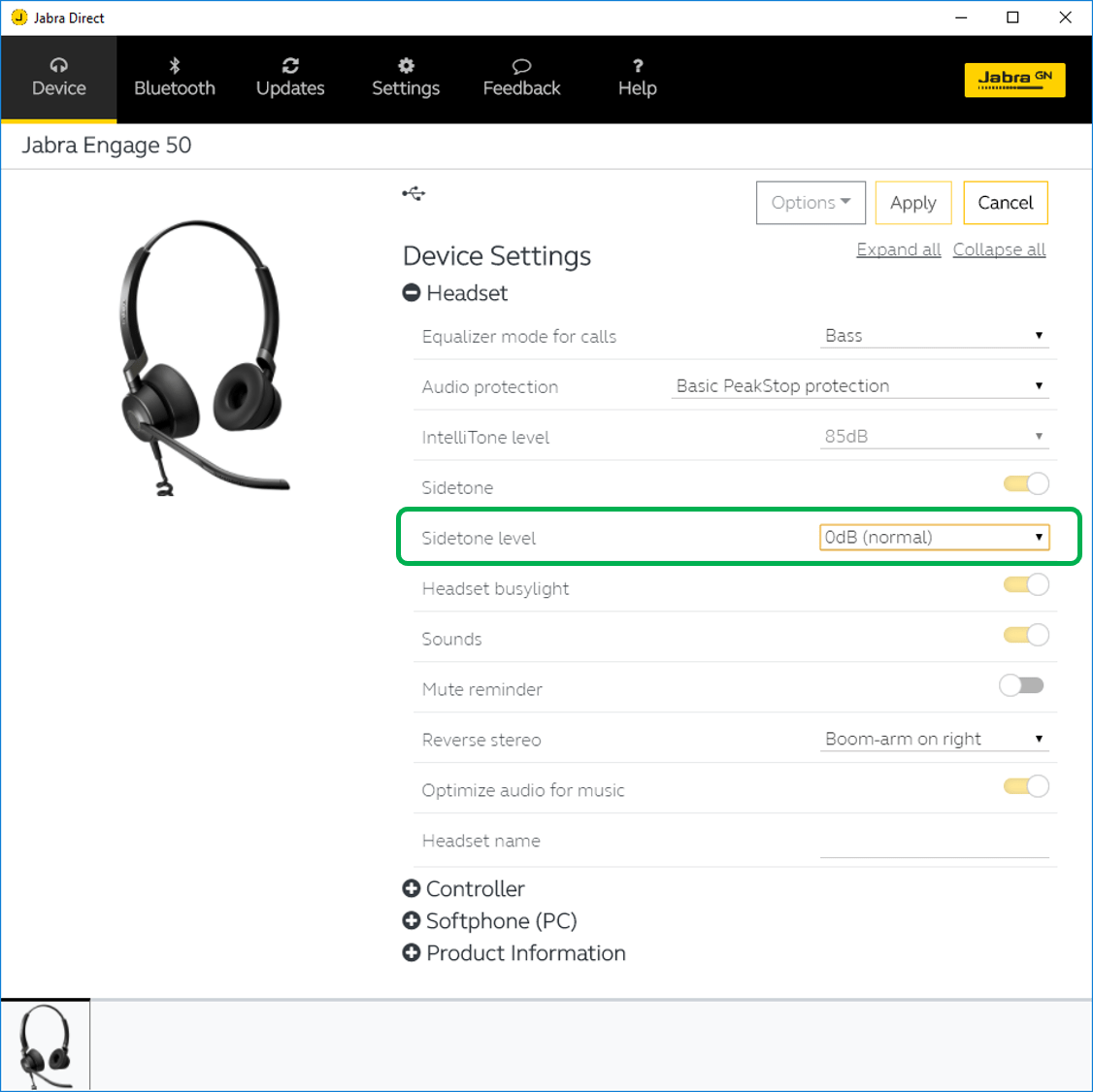Open the Settings gear tab
This screenshot has height=1092, width=1093.
click(406, 79)
